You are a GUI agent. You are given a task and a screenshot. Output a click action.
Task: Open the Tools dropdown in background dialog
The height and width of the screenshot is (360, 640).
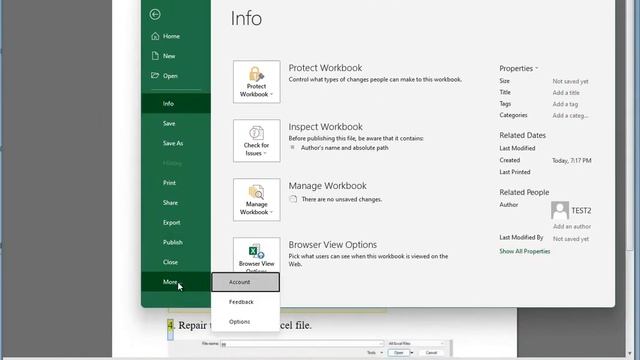tap(375, 353)
